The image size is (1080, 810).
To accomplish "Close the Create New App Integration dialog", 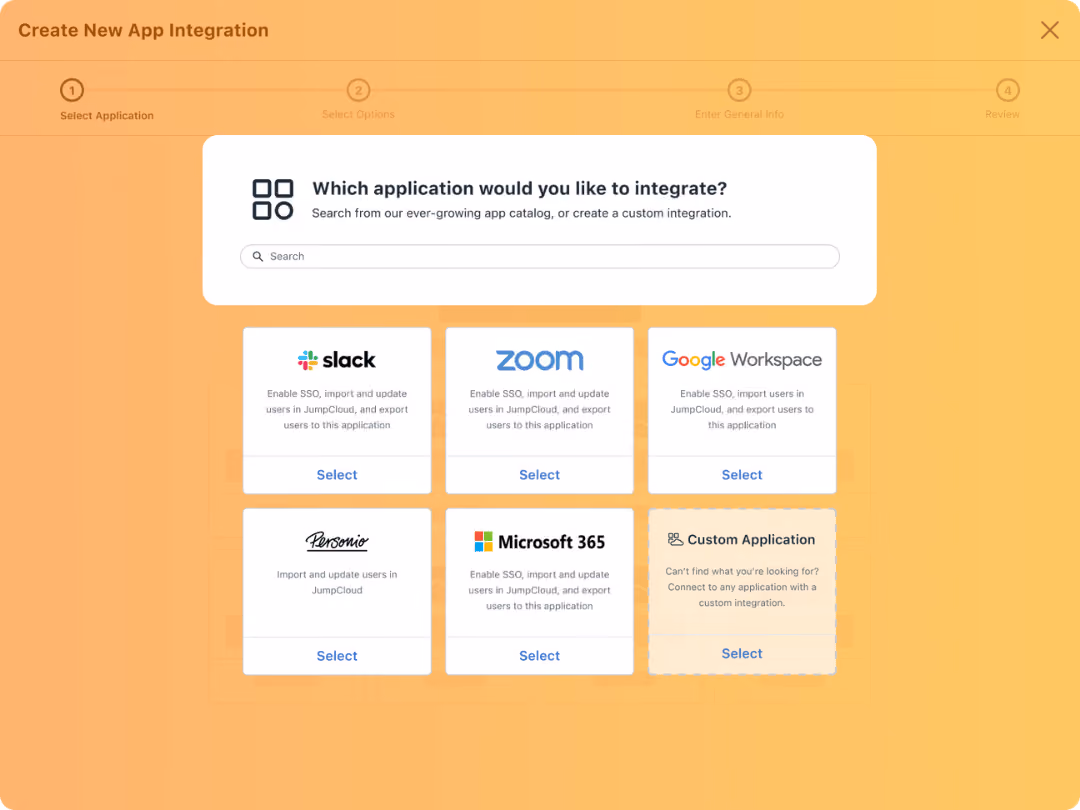I will point(1049,30).
